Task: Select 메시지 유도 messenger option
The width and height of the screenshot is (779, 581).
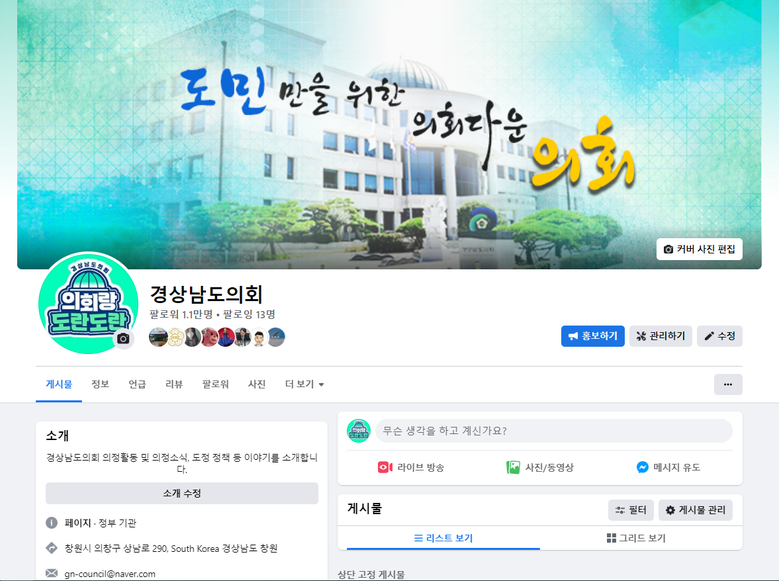Action: click(668, 467)
